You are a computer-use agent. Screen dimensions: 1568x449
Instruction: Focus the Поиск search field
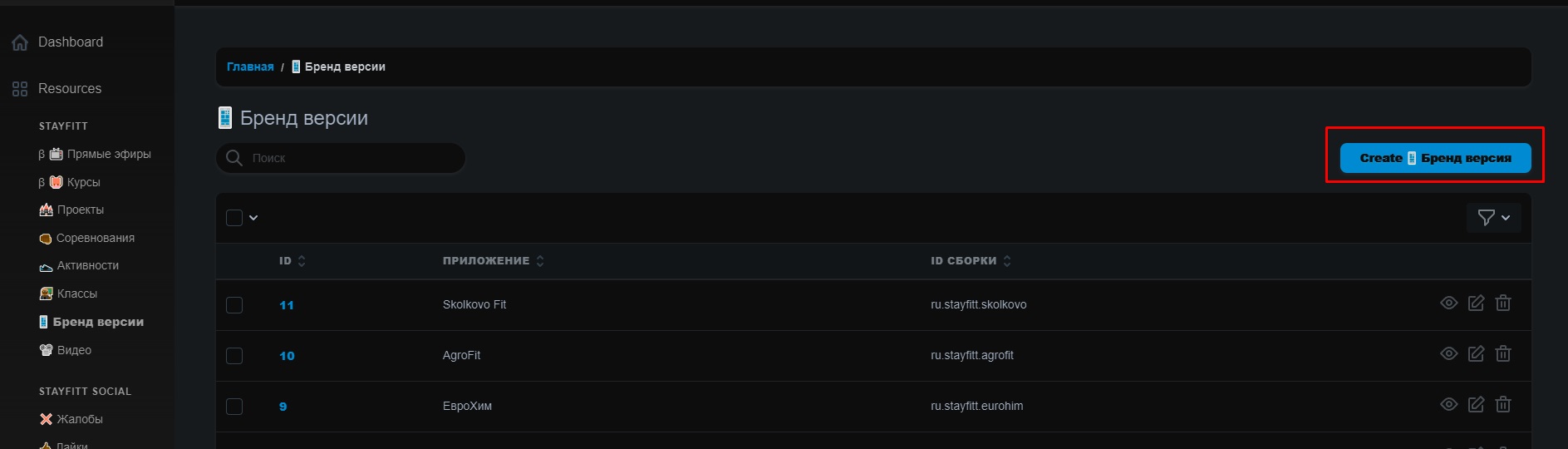pyautogui.click(x=349, y=158)
